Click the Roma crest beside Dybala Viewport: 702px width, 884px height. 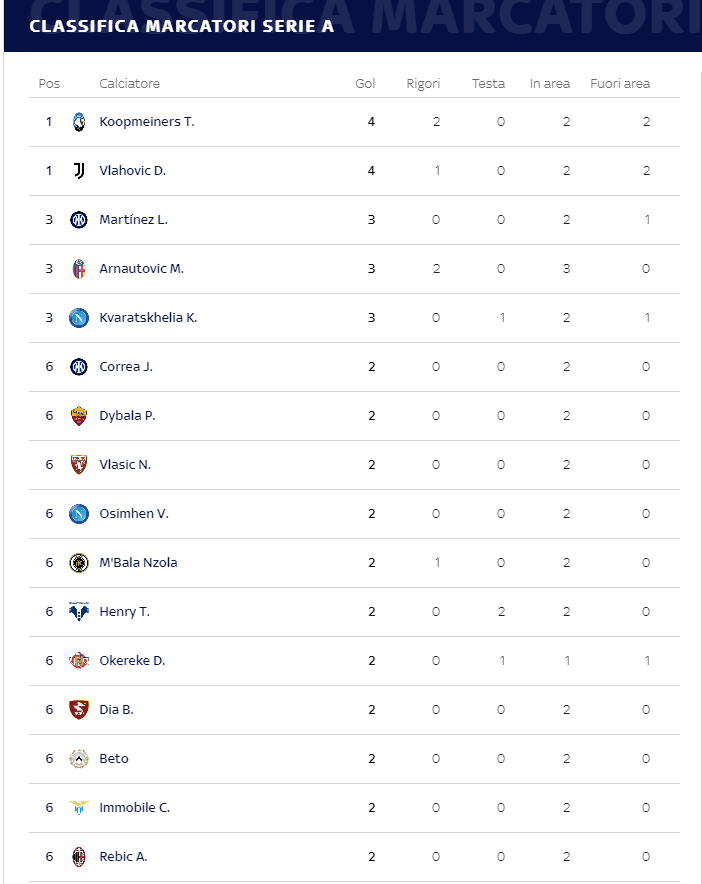click(79, 416)
